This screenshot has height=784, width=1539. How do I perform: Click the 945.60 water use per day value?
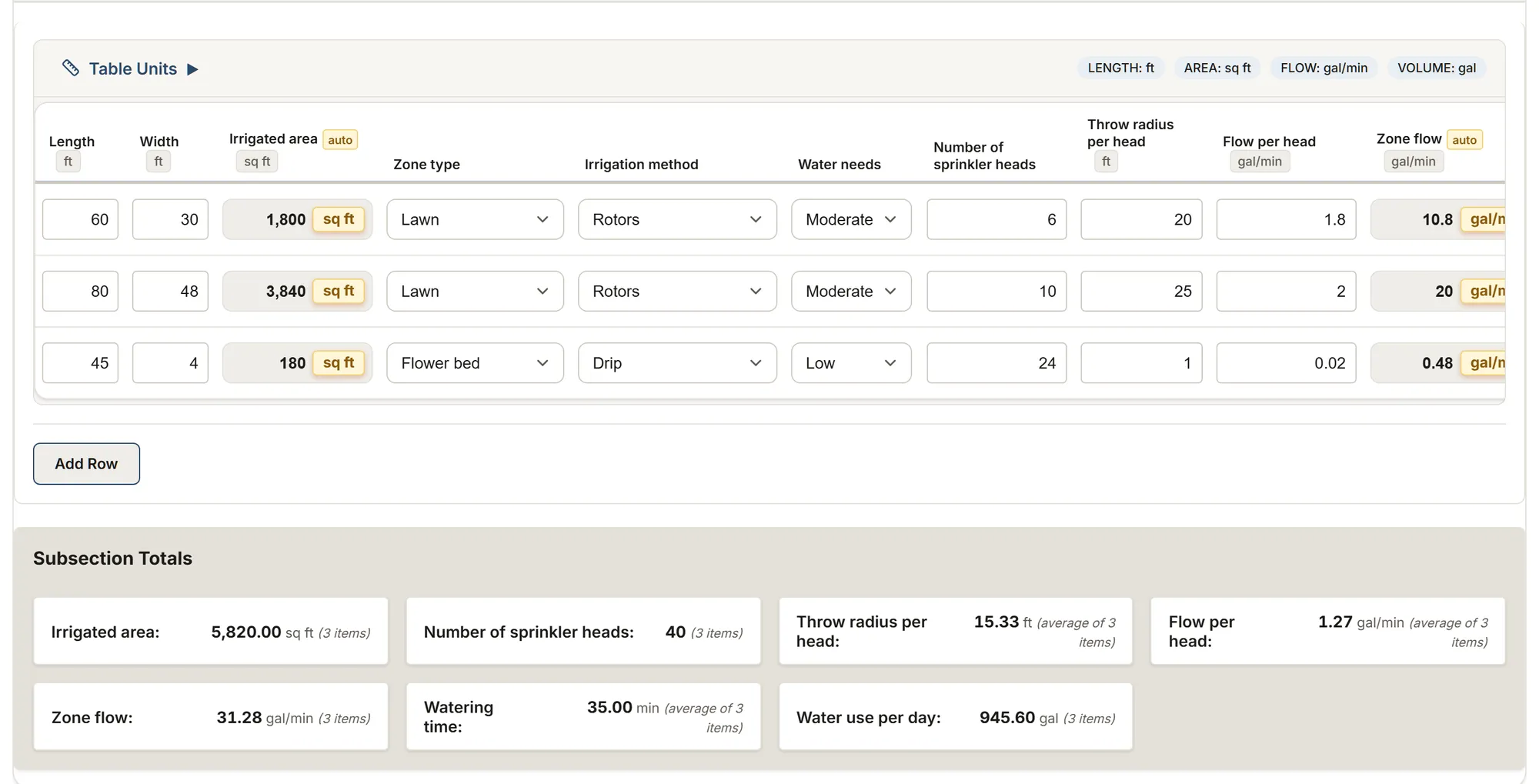click(1007, 717)
